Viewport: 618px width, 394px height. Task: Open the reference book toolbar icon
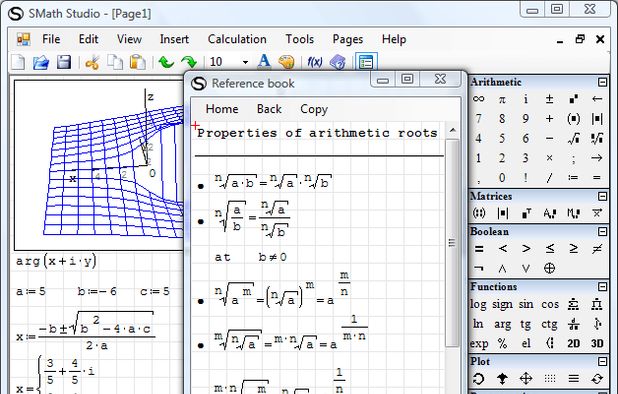pyautogui.click(x=338, y=62)
